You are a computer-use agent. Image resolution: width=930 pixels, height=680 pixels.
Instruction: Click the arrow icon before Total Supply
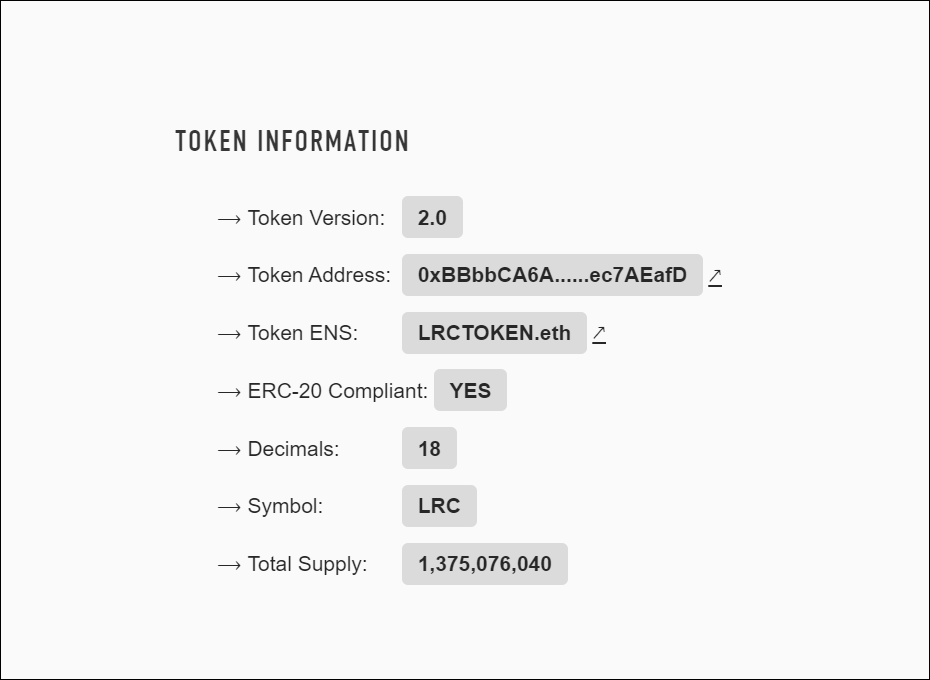pyautogui.click(x=228, y=564)
